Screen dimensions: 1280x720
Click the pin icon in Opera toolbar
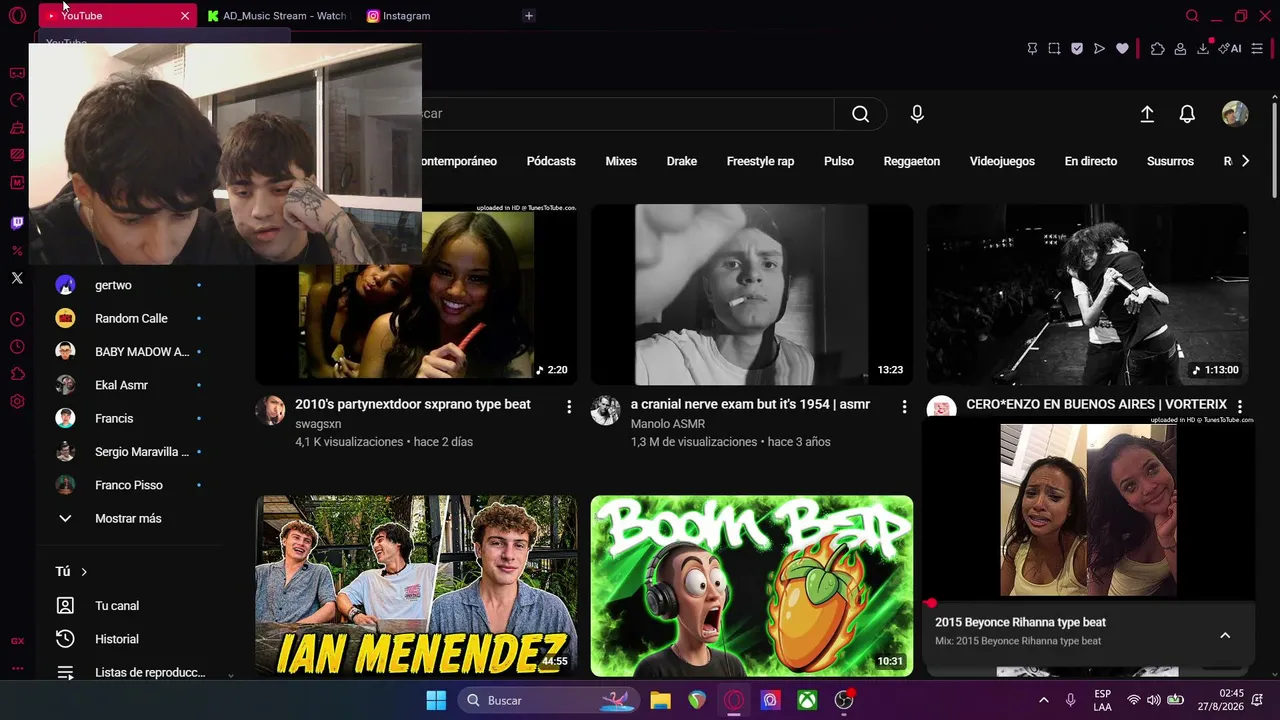tap(1032, 48)
